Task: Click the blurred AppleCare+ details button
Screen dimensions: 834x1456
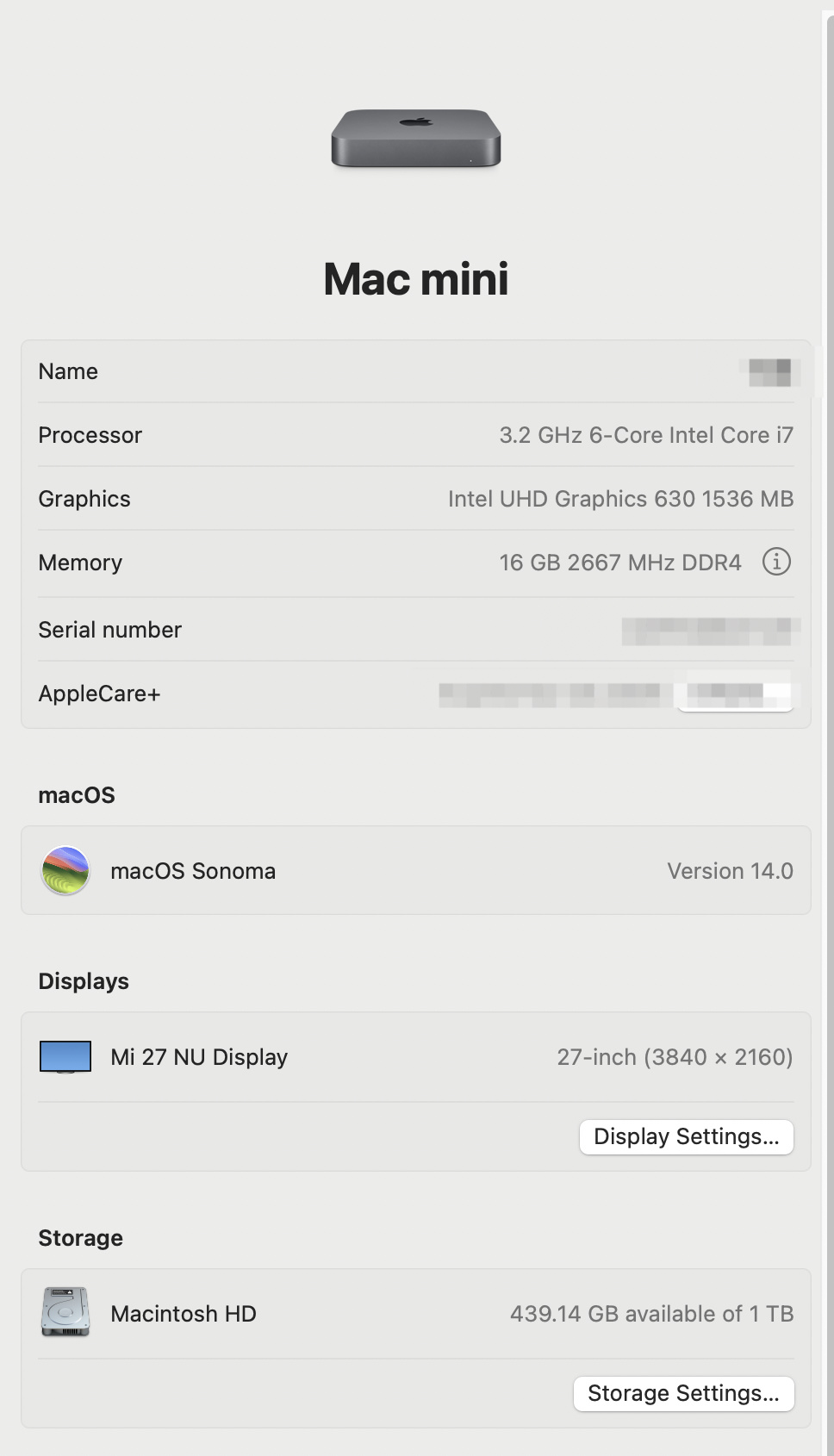Action: tap(735, 695)
